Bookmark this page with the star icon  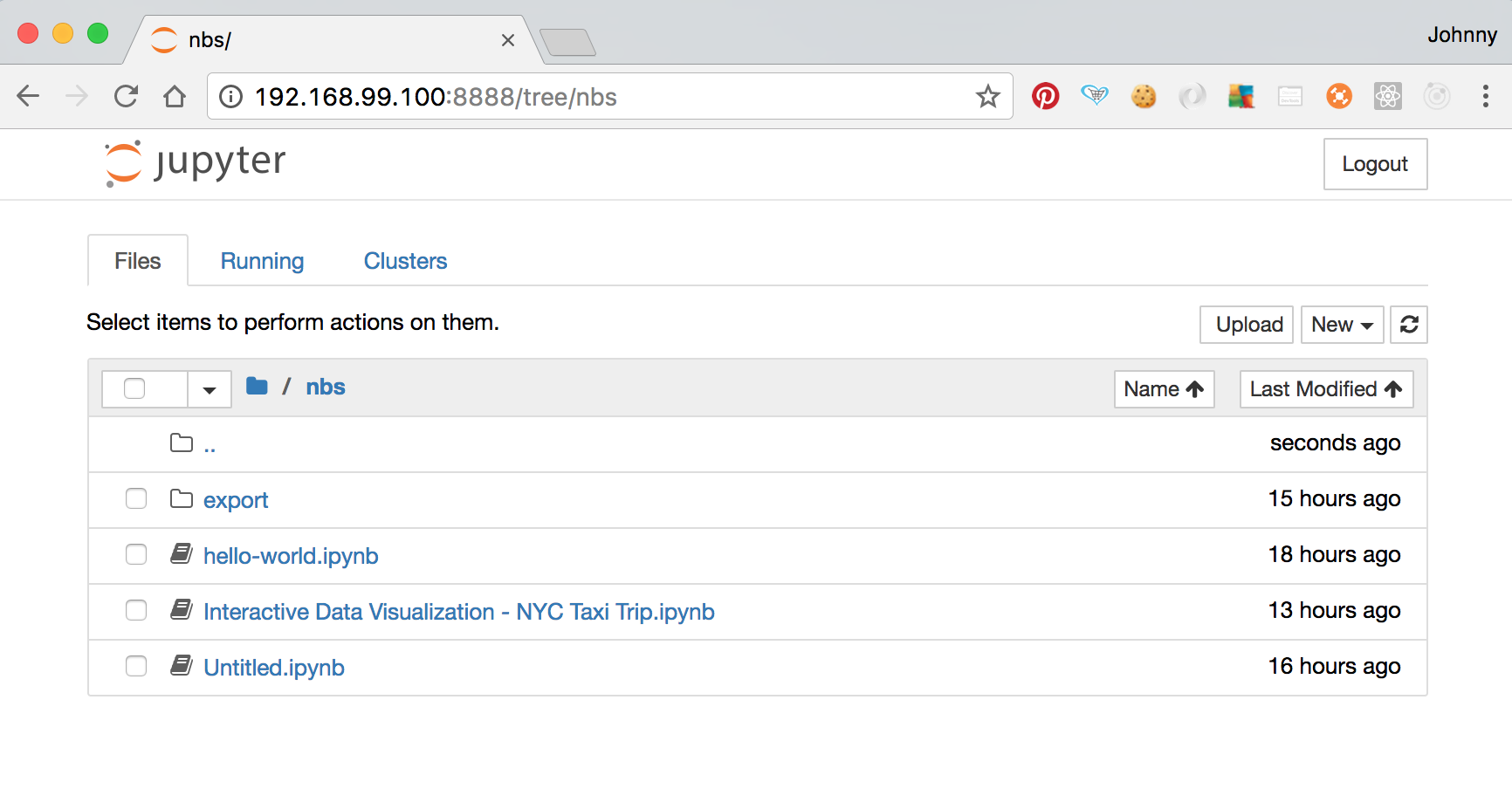click(987, 96)
